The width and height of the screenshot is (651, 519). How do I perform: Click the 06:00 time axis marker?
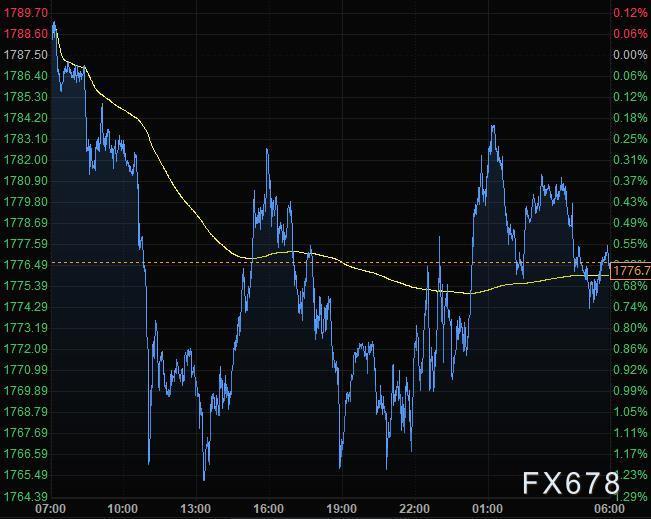(596, 508)
